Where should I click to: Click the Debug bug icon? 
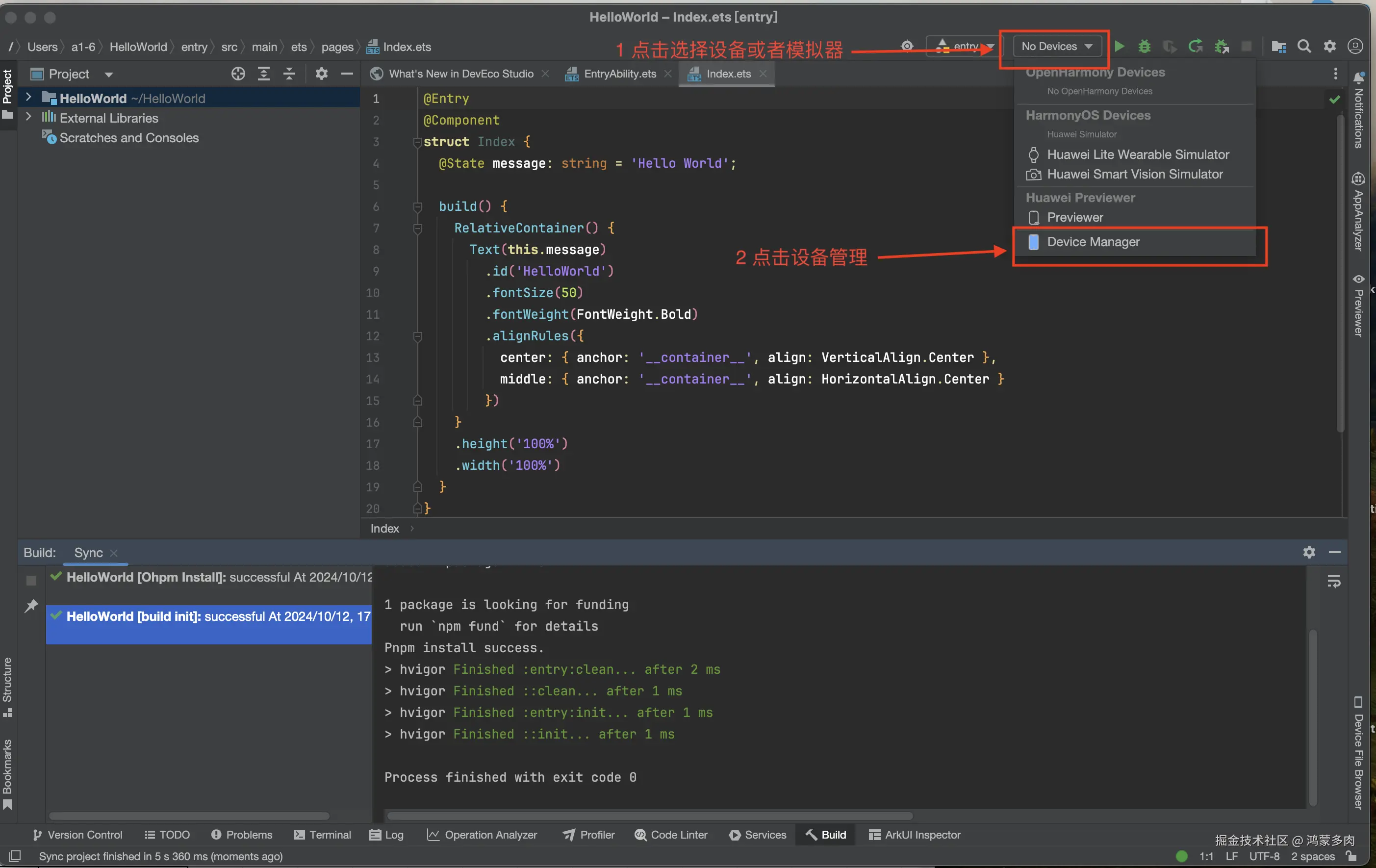click(x=1144, y=46)
